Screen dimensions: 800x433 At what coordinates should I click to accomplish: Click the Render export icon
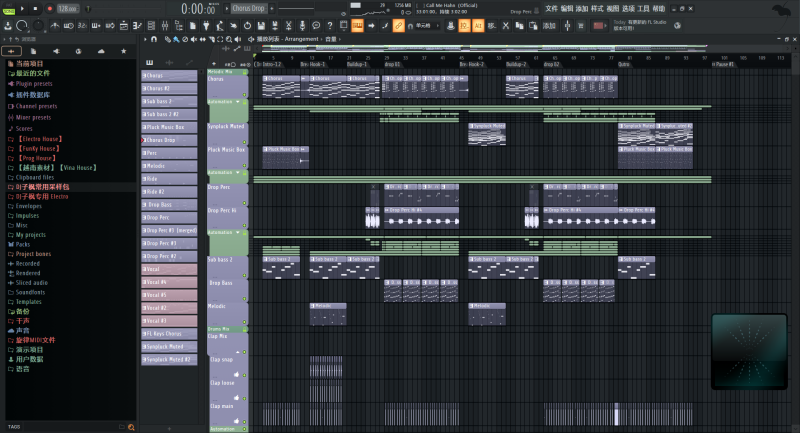tap(275, 26)
